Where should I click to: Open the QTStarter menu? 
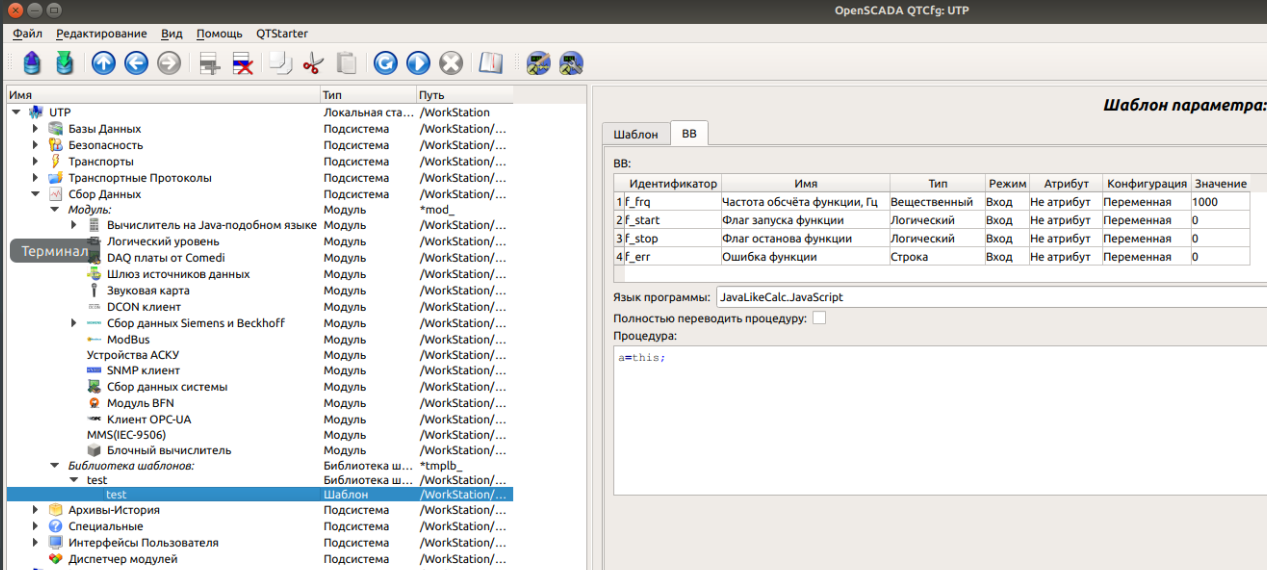[282, 33]
